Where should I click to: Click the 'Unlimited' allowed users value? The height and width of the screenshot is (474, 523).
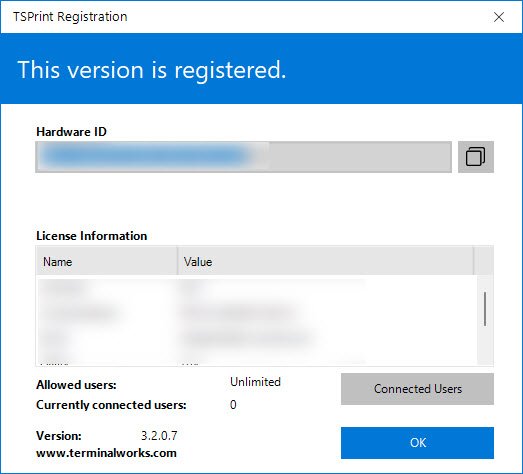coord(255,382)
